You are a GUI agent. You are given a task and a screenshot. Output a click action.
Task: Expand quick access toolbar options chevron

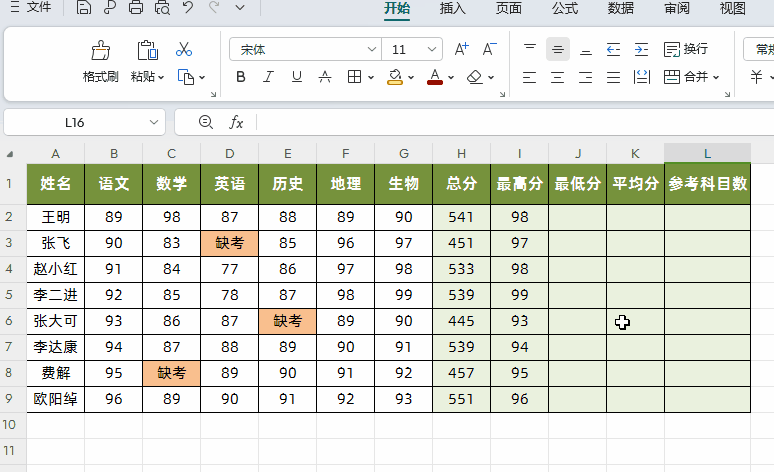tap(240, 7)
